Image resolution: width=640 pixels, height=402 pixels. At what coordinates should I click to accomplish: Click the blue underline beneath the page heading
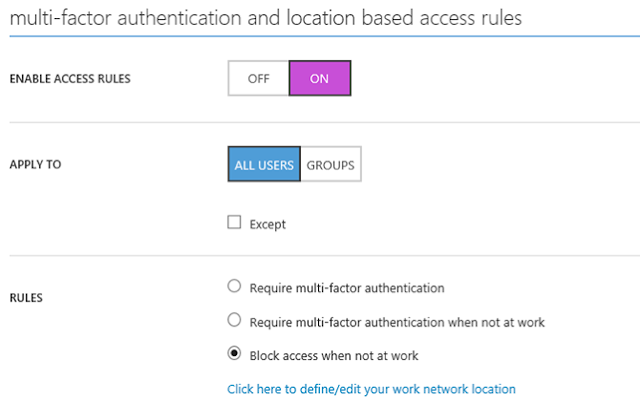320,38
